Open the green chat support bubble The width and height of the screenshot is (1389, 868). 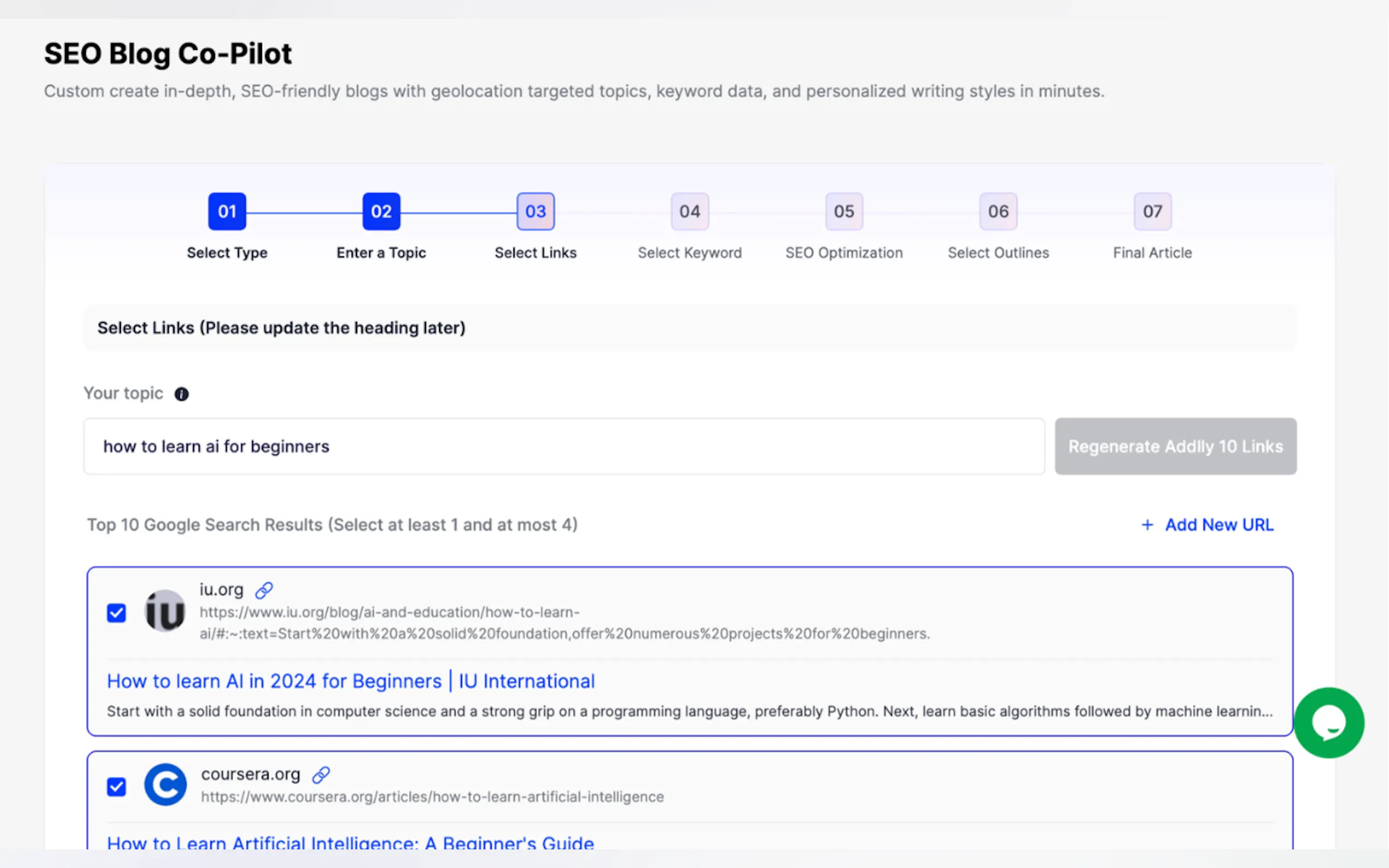point(1328,722)
